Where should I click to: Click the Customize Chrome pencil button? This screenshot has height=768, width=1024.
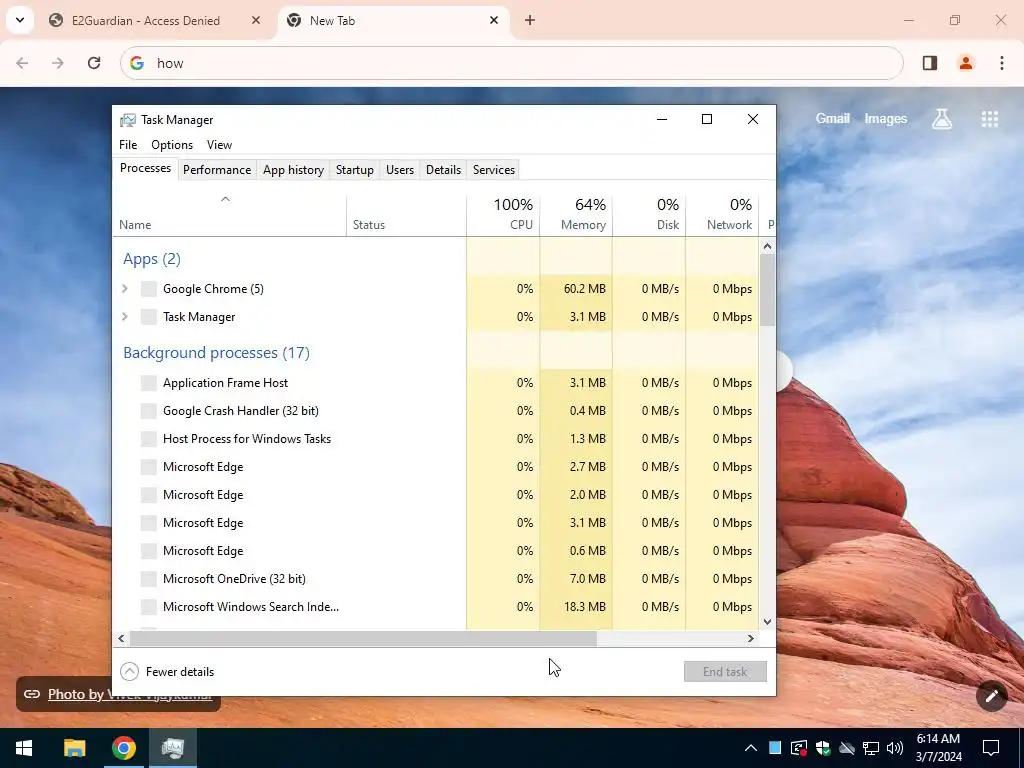point(992,696)
